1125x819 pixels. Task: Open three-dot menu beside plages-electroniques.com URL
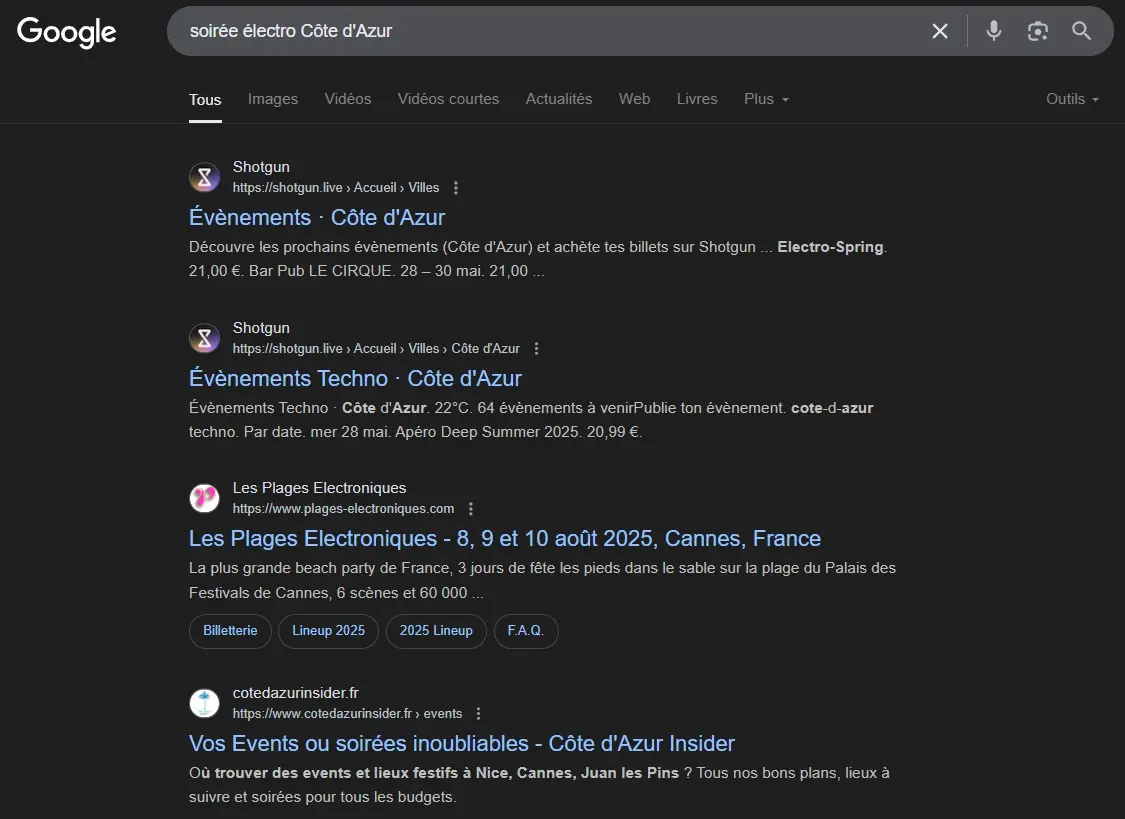(x=471, y=509)
